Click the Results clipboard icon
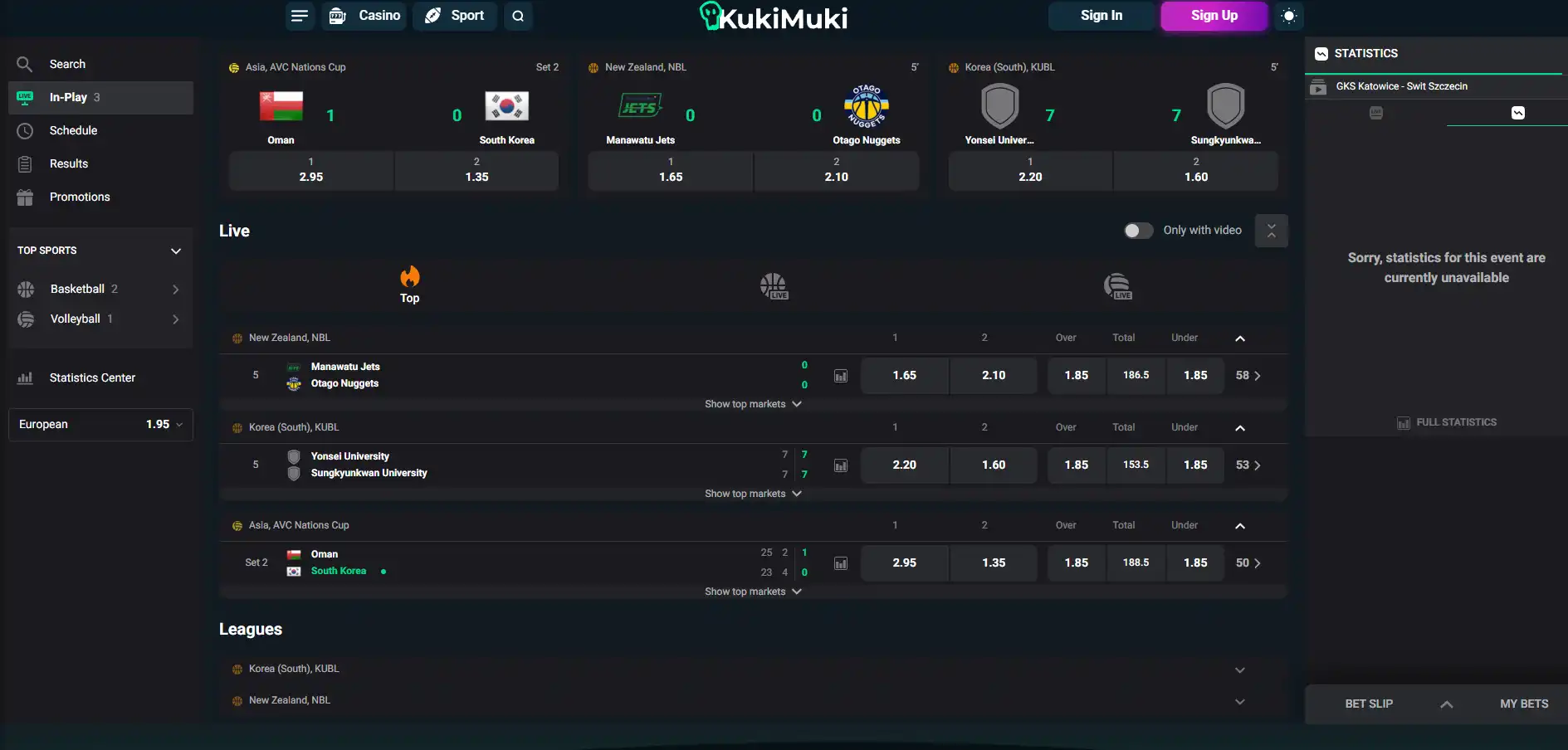Viewport: 1568px width, 750px height. click(x=25, y=164)
